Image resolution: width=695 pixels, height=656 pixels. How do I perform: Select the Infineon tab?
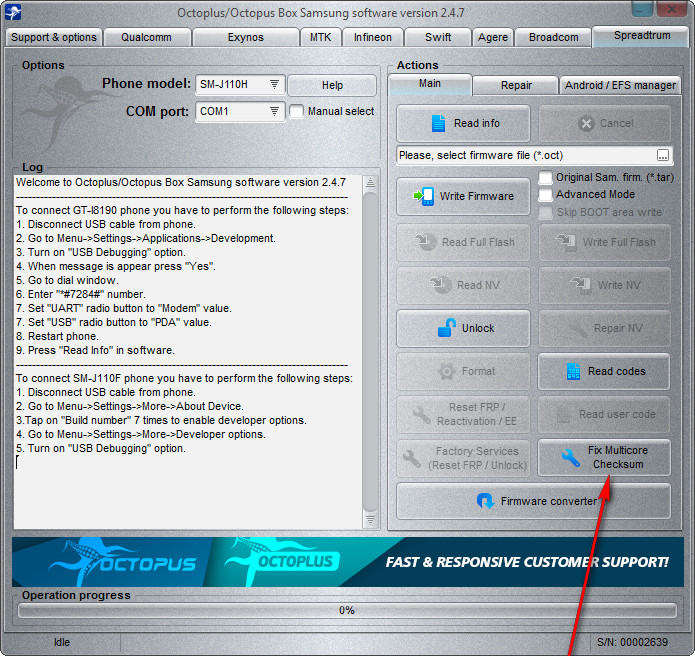(373, 37)
